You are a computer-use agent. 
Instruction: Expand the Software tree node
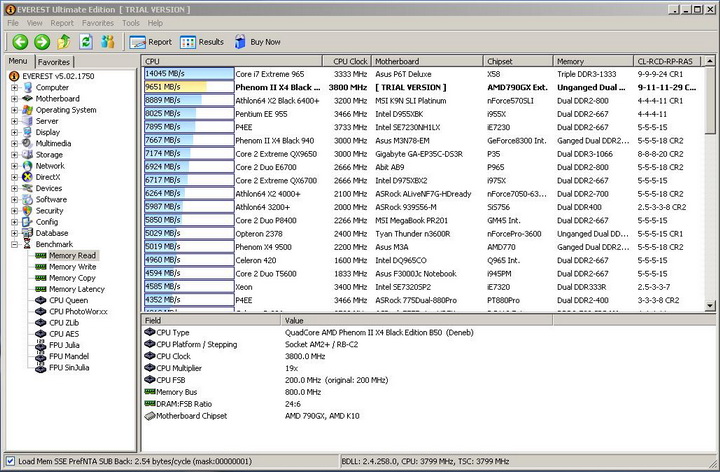point(14,200)
